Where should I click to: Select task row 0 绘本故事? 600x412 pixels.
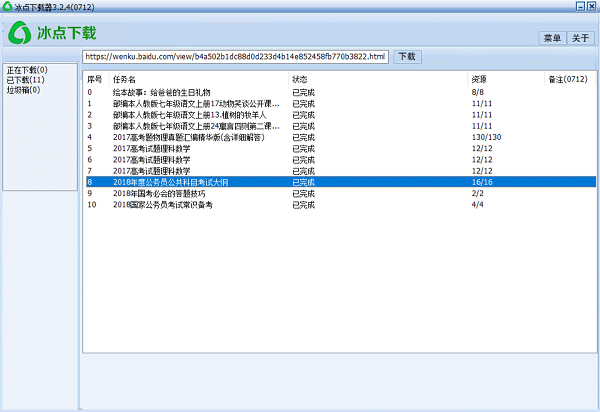coord(341,92)
